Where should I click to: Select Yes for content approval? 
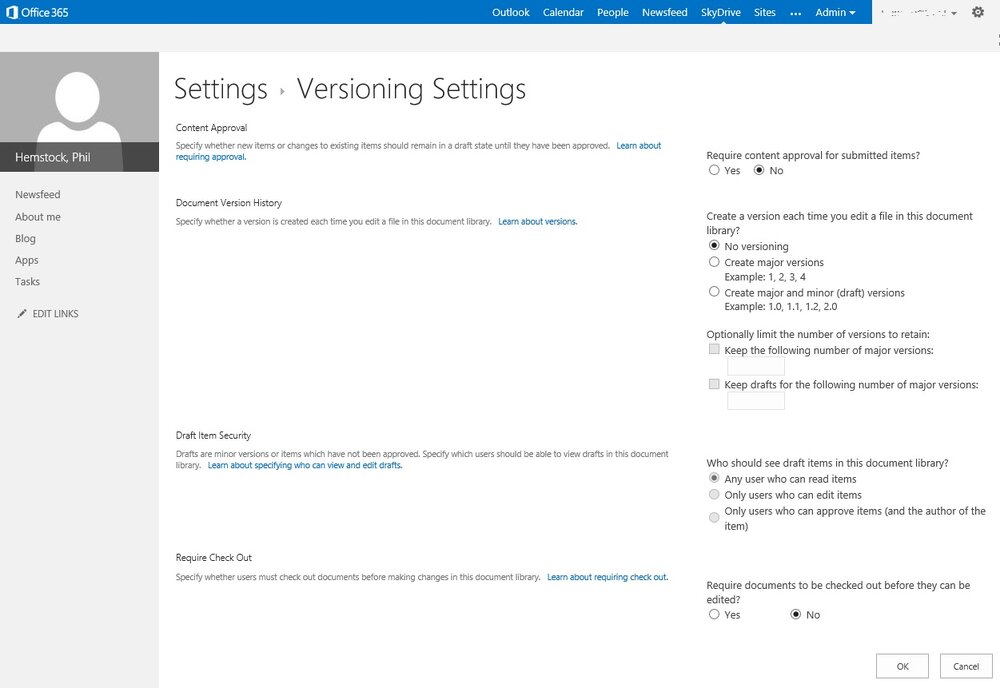point(714,170)
